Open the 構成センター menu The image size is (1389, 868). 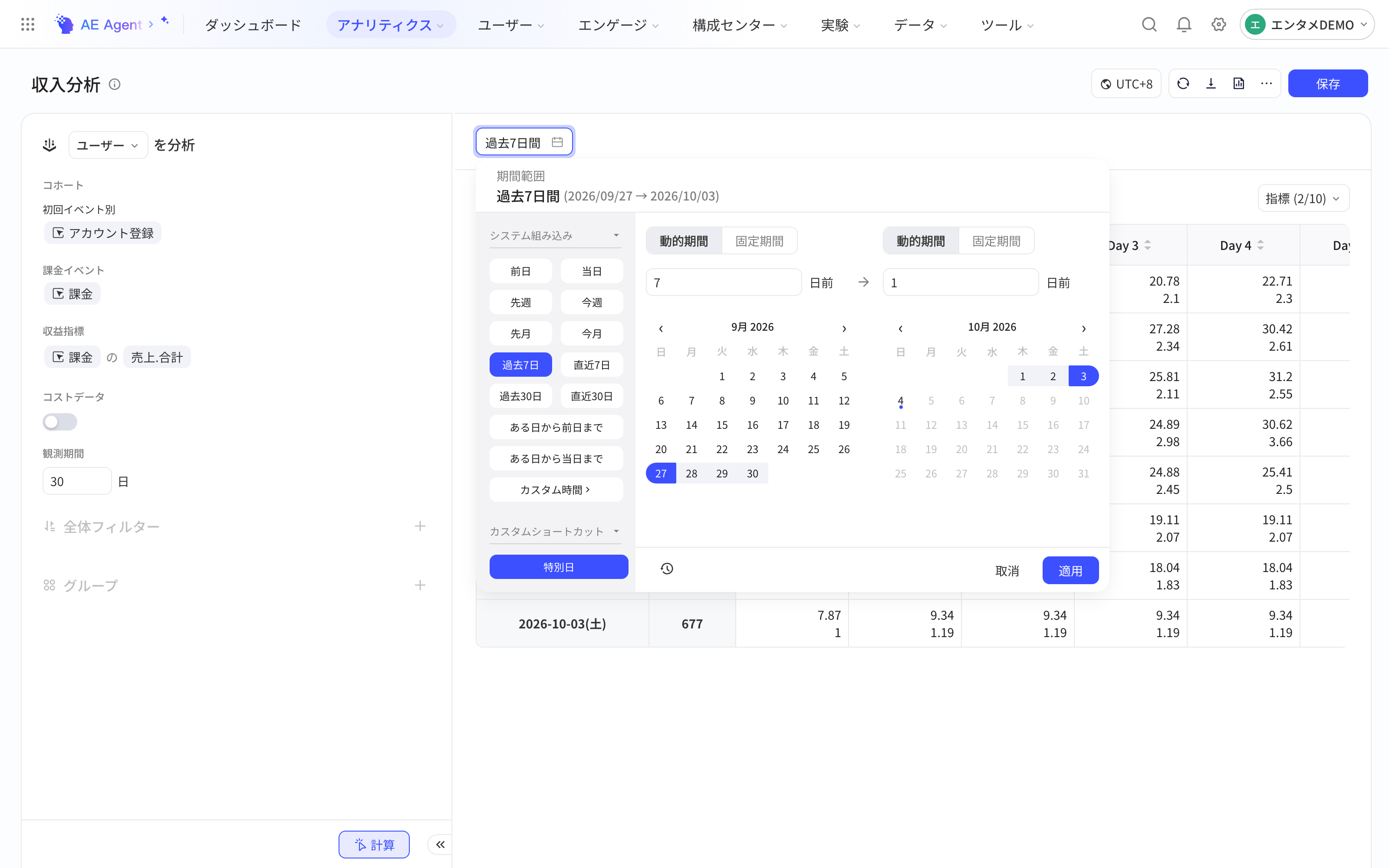point(740,25)
